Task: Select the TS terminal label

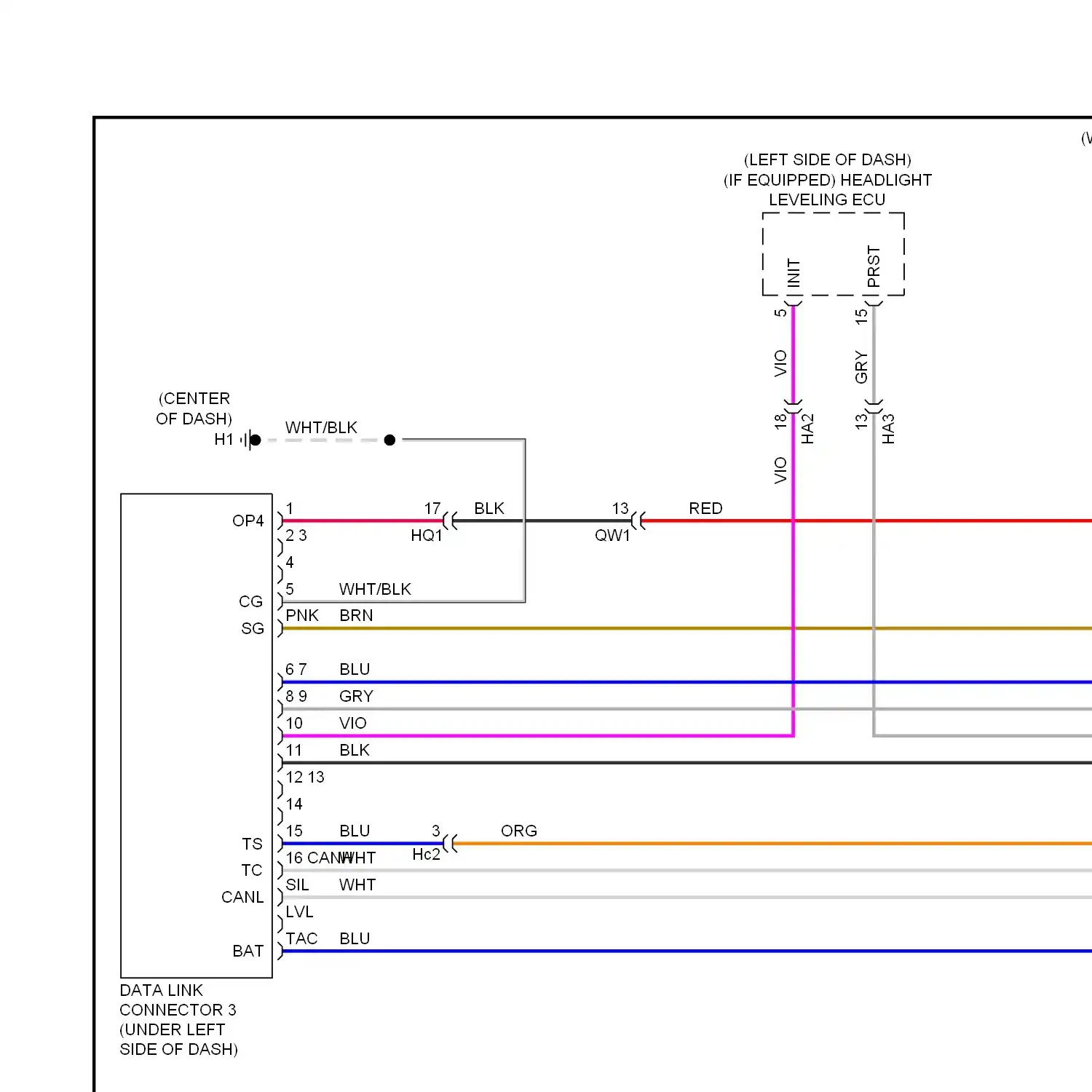Action: (x=252, y=844)
